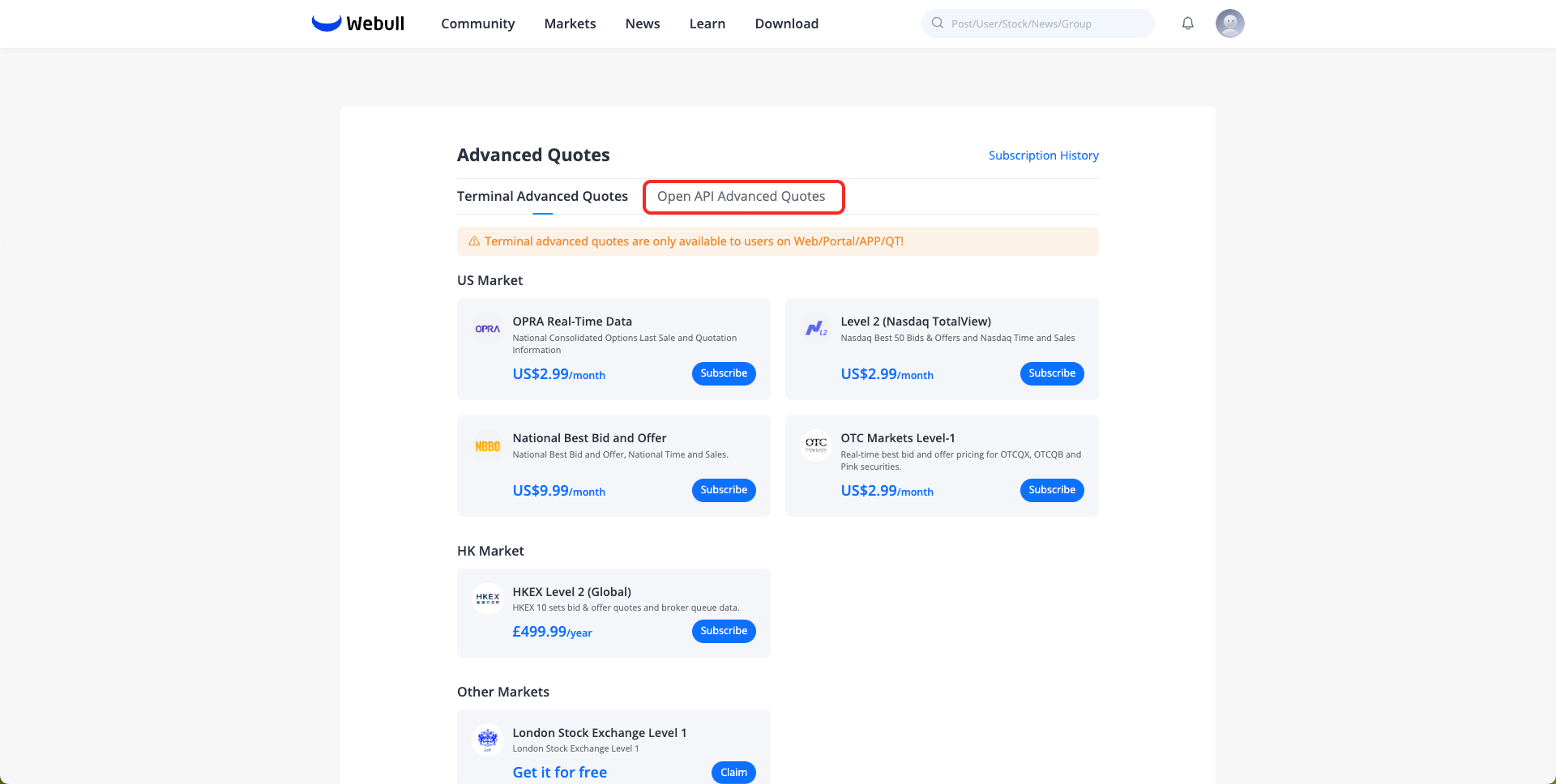Open the user profile avatar
Screen dimensions: 1556x784
click(1229, 23)
